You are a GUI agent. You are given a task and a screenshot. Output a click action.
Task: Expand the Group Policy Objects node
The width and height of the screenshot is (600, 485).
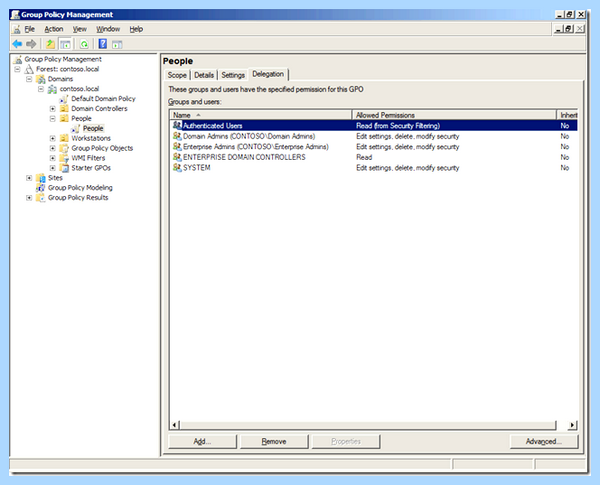pos(53,148)
